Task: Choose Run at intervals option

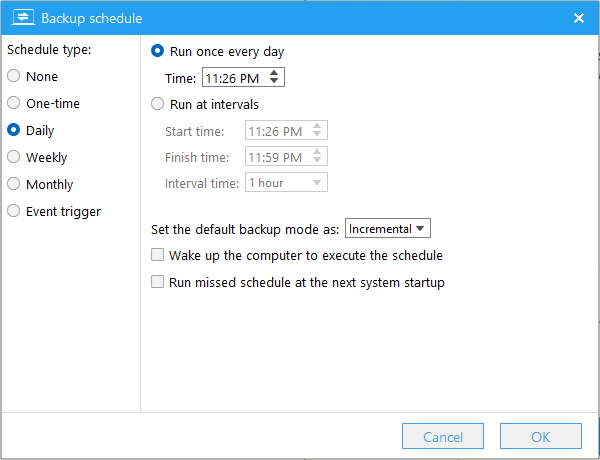Action: click(x=157, y=104)
